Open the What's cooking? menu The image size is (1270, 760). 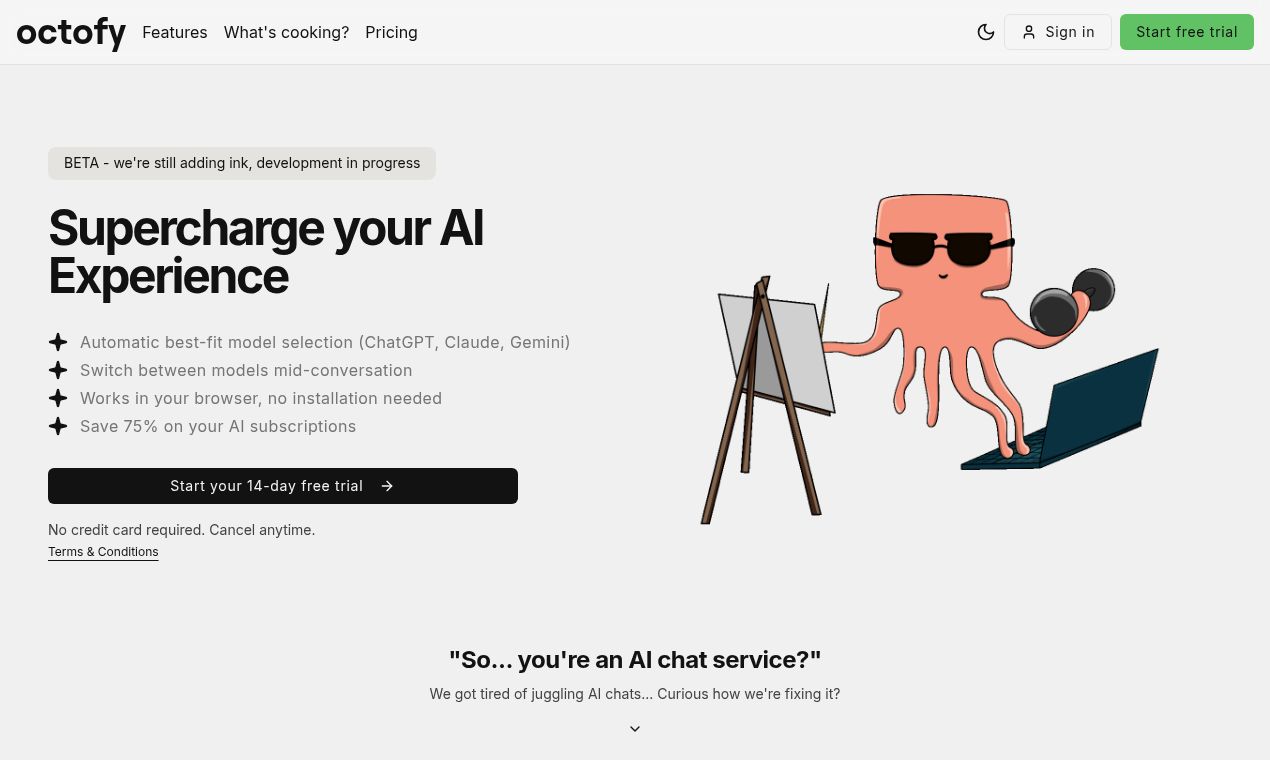[x=286, y=32]
